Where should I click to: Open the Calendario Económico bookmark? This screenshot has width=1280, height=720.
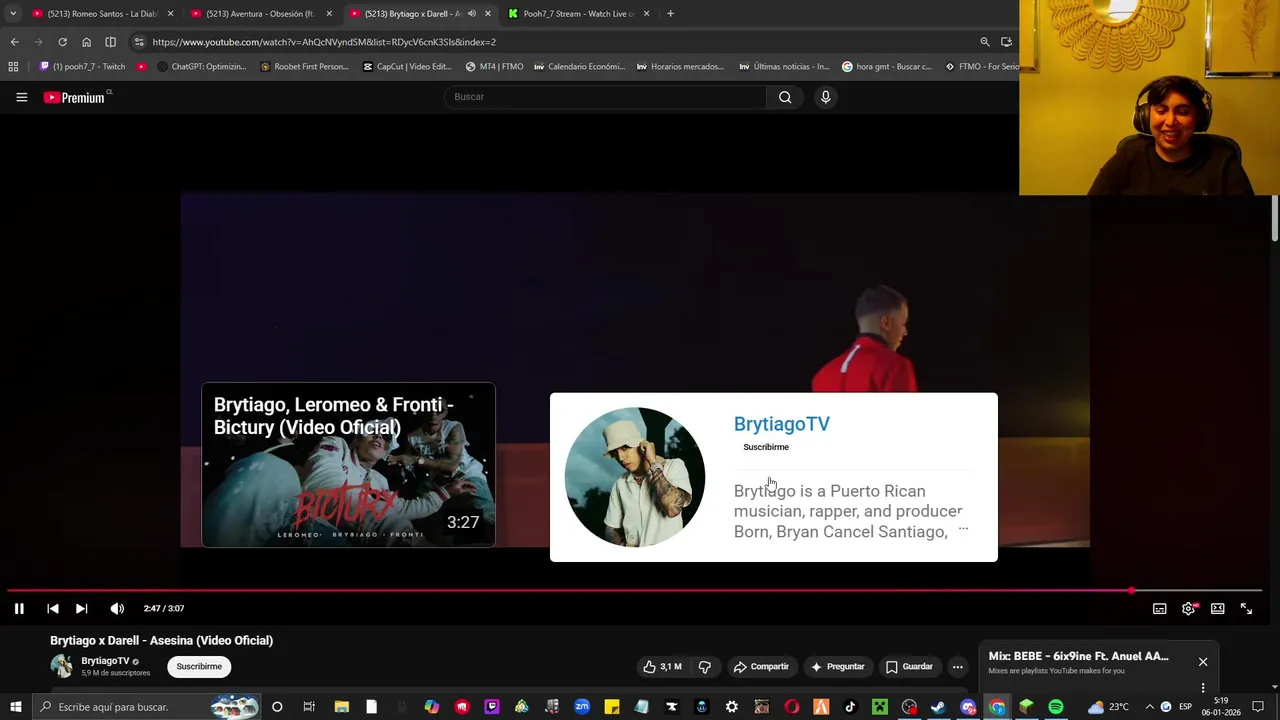[579, 67]
